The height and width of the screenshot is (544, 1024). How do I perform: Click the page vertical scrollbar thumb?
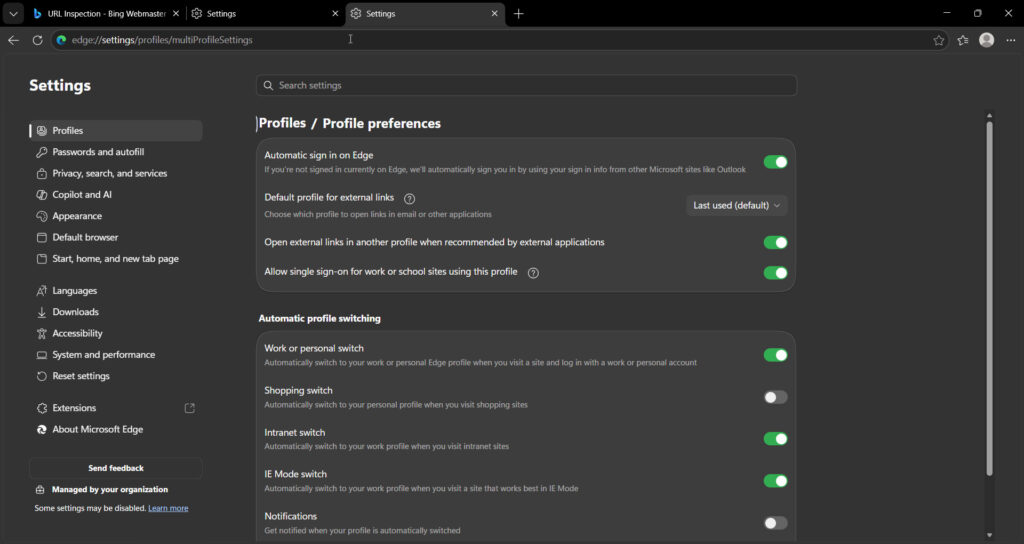coord(989,298)
